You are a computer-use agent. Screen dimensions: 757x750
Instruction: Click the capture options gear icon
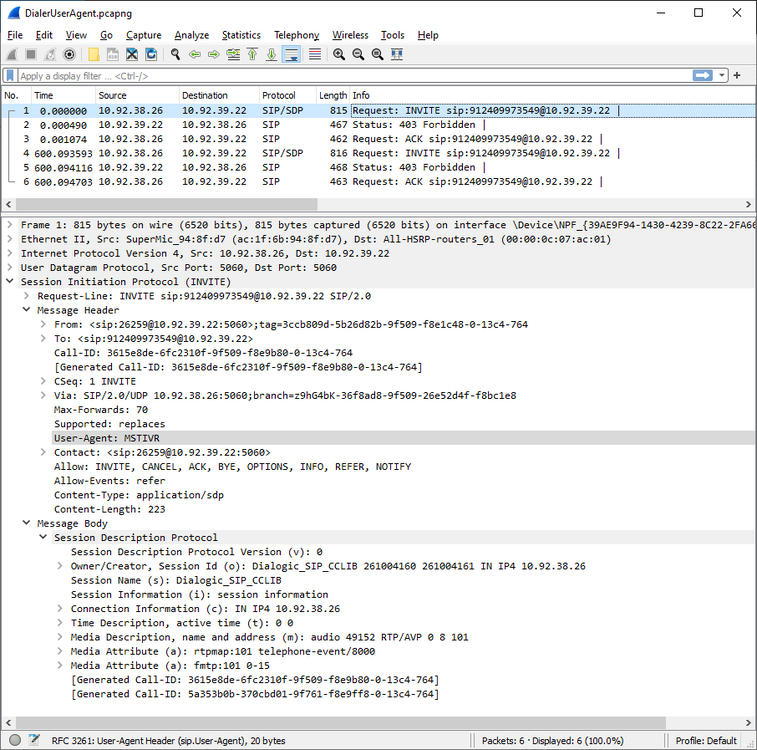tap(69, 54)
